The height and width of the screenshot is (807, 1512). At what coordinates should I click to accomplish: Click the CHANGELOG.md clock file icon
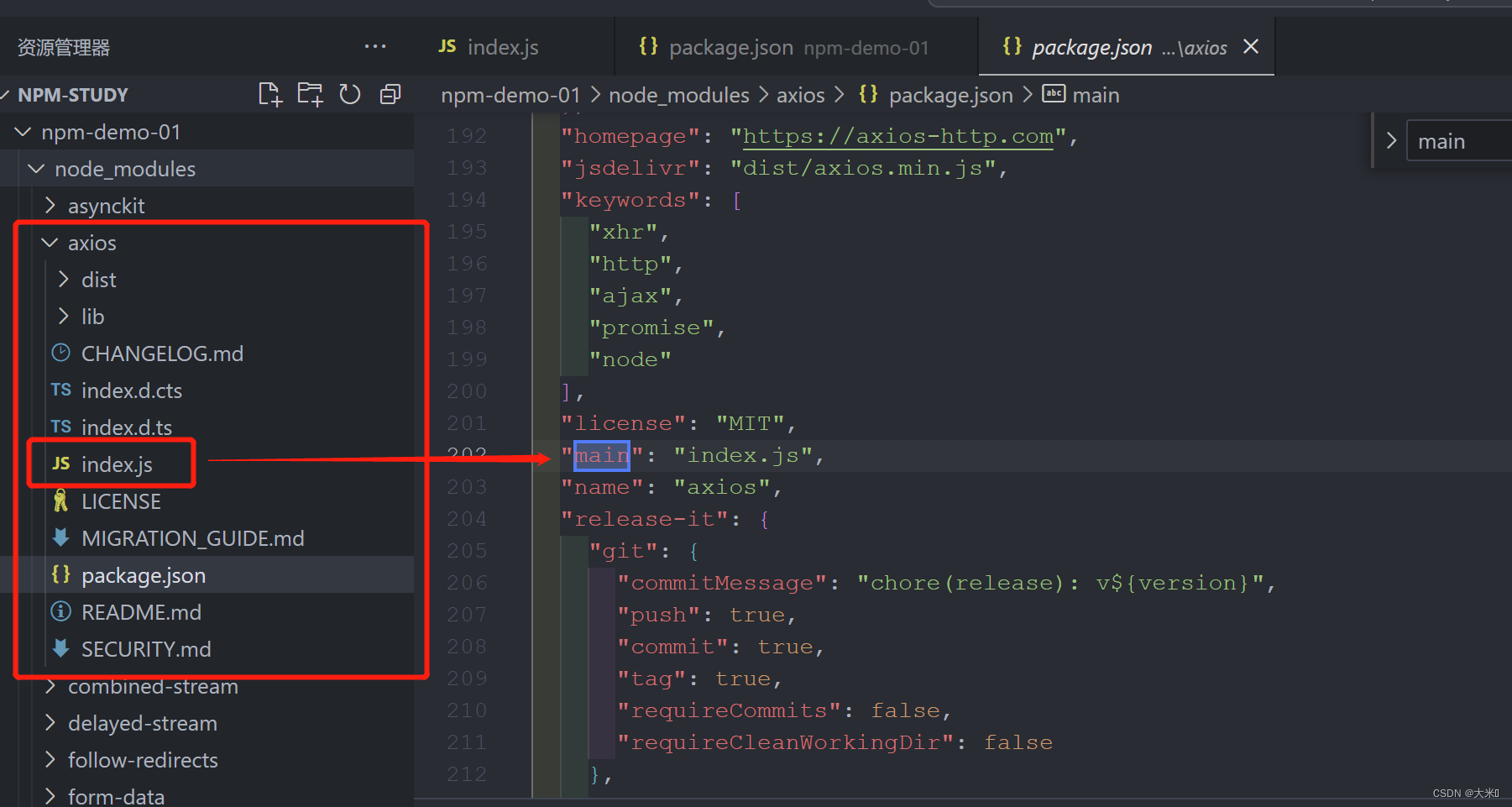click(x=60, y=353)
